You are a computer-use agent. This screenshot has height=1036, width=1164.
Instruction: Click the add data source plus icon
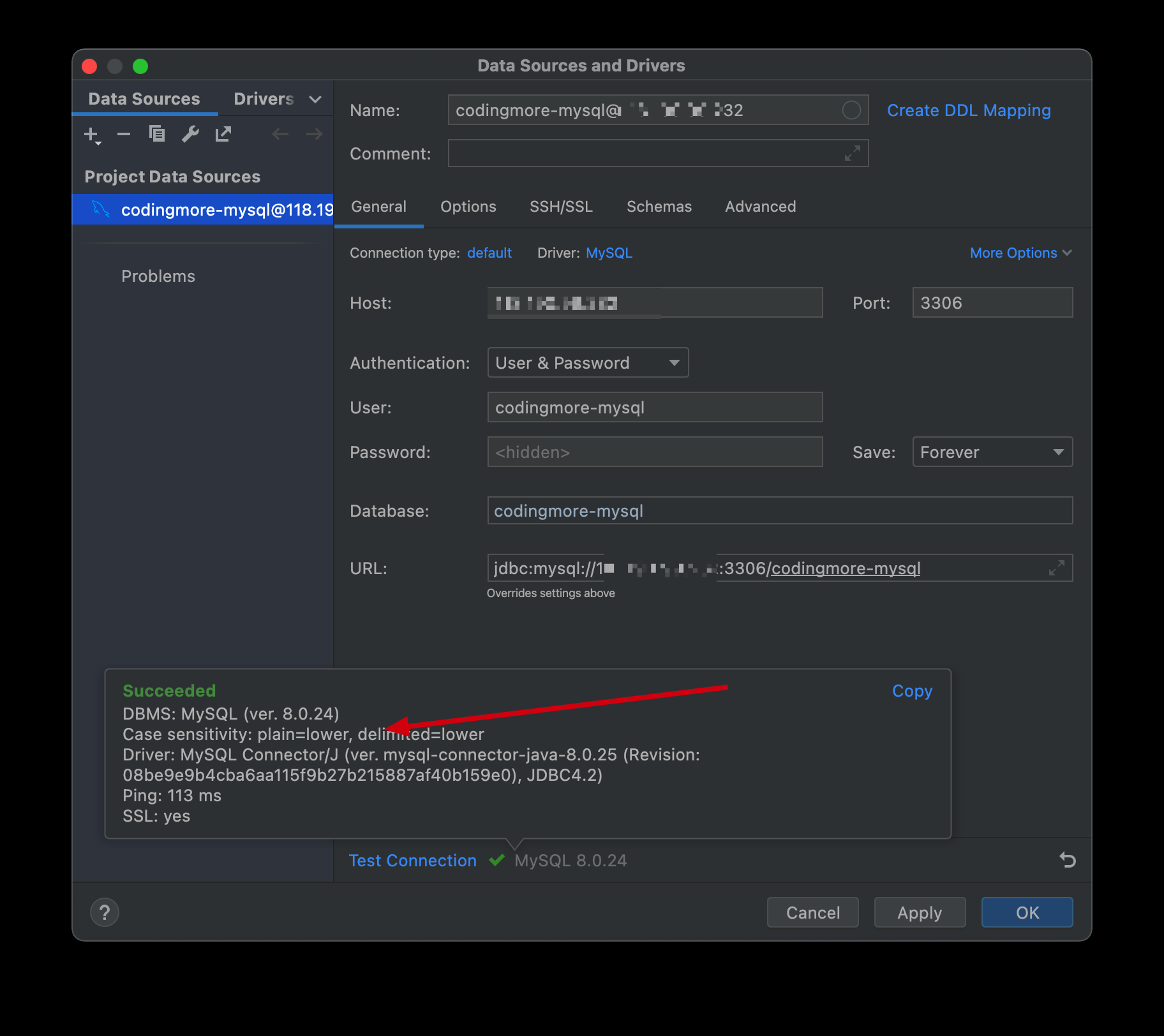(91, 135)
